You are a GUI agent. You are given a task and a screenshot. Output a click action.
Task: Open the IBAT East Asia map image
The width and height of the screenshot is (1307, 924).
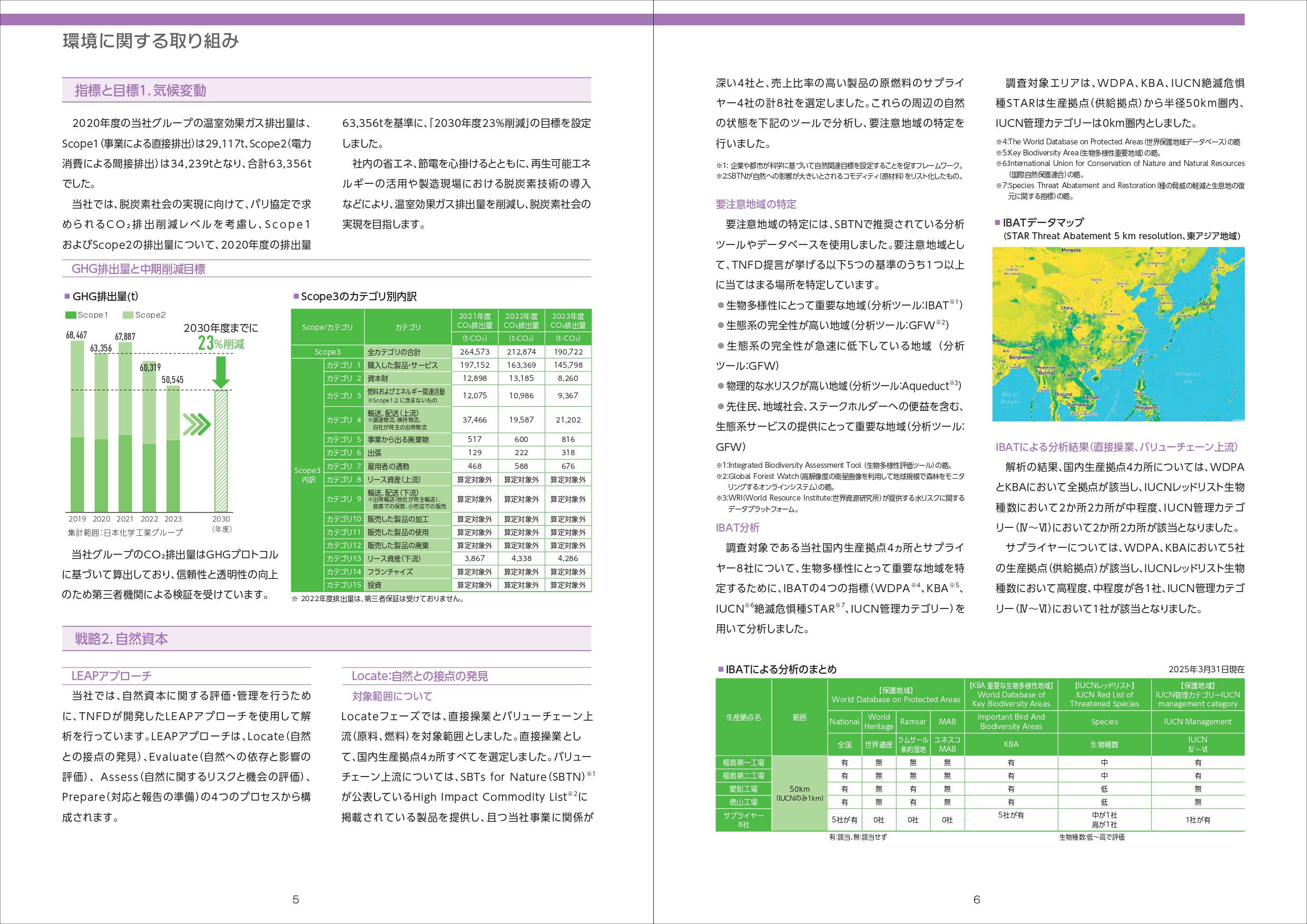(x=1118, y=334)
